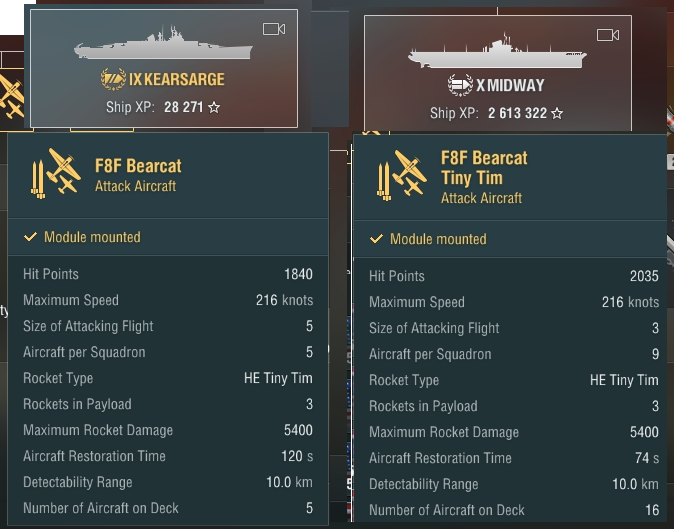Click the Hit Points value 2035
The width and height of the screenshot is (674, 529).
click(x=644, y=276)
